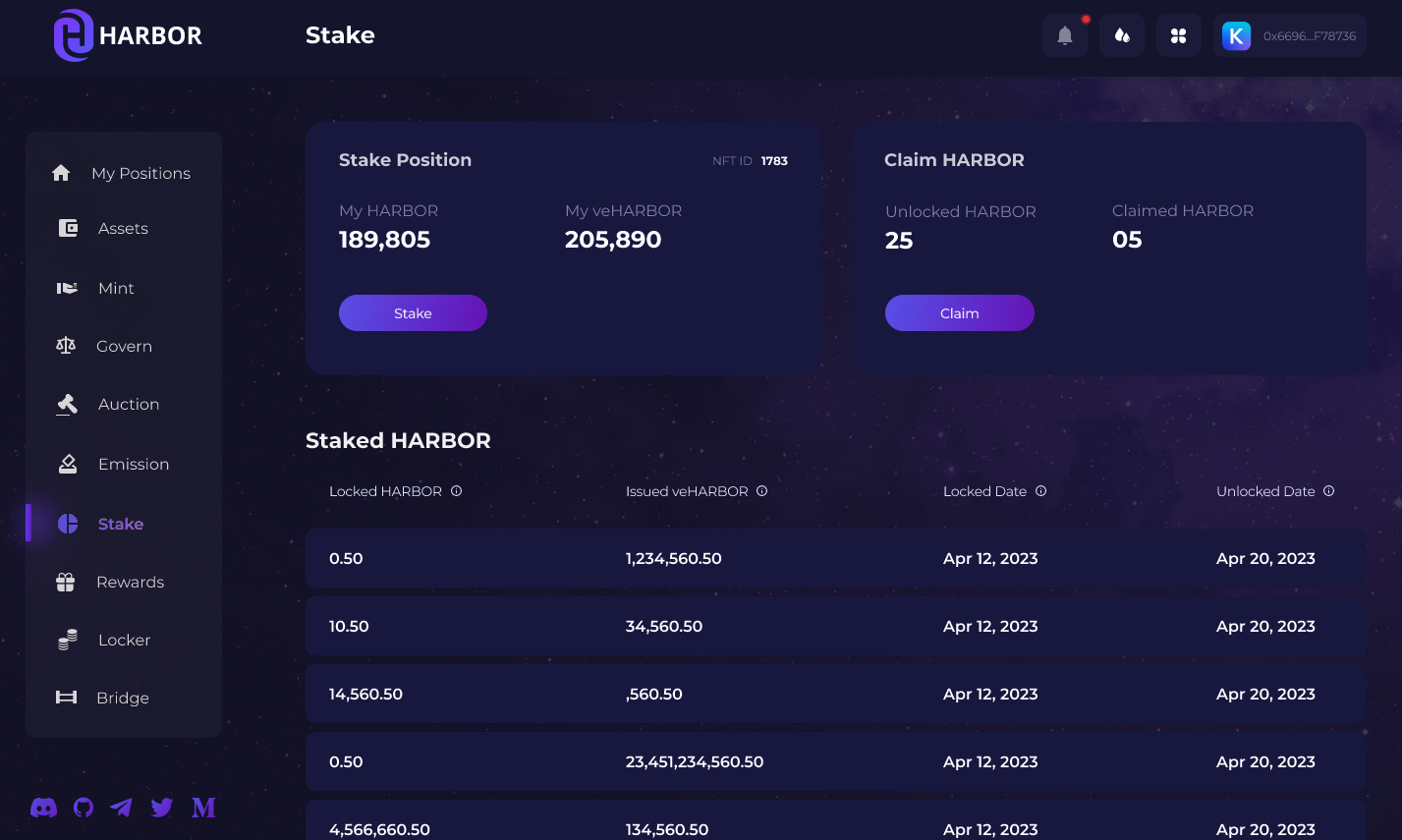Open the faucet icon in the top bar
1402x840 pixels.
click(x=1121, y=35)
